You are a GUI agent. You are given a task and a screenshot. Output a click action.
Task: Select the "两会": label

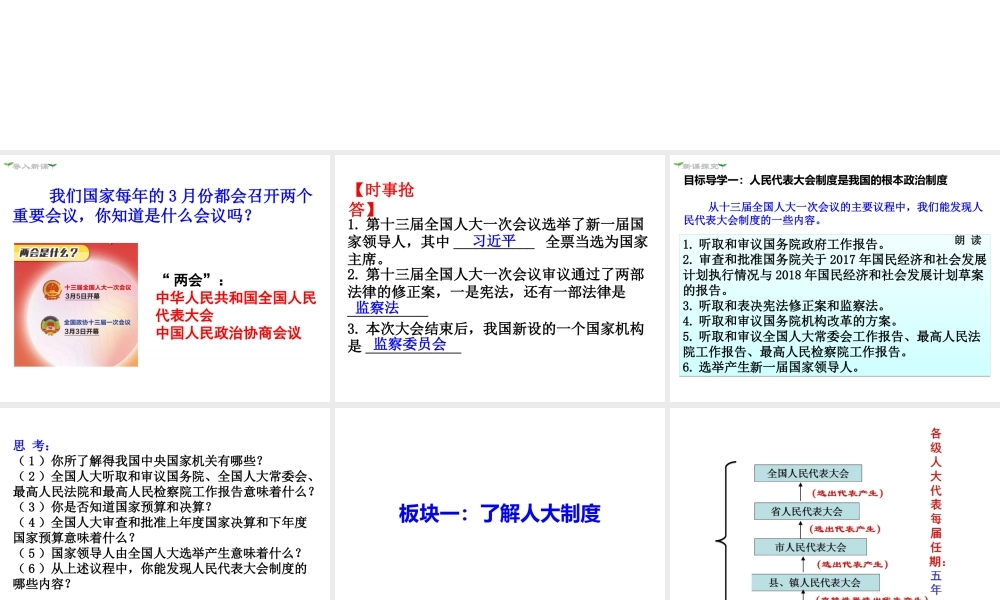pyautogui.click(x=192, y=279)
